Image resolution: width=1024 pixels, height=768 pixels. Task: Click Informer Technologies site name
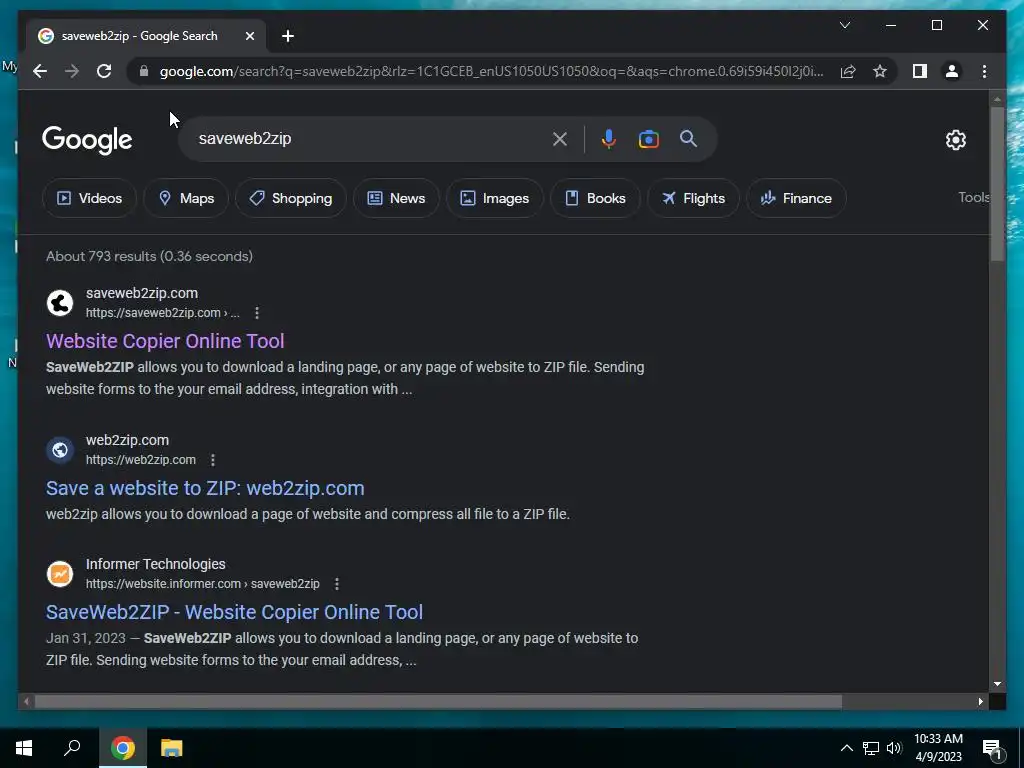point(155,564)
